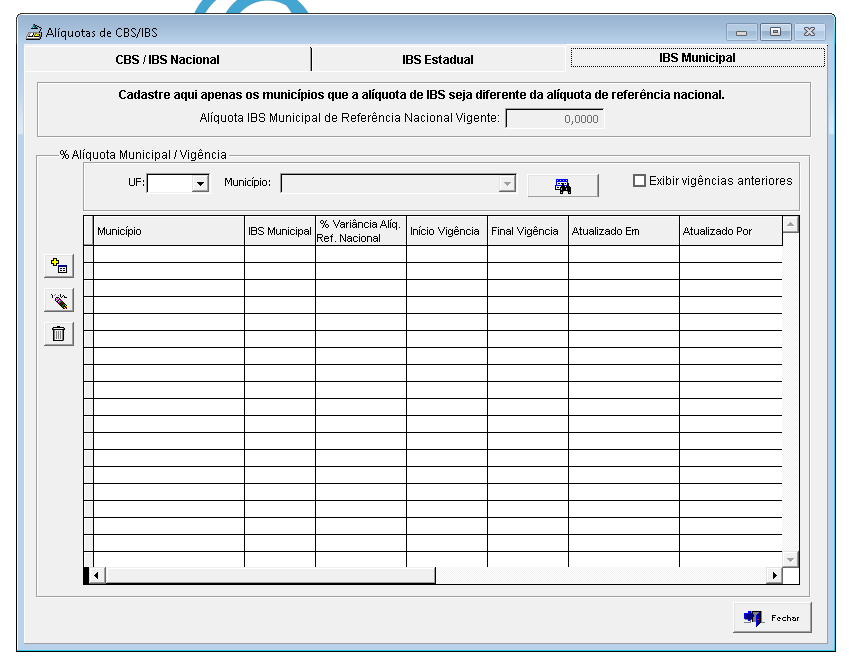Click the grid scroll left arrow
The height and width of the screenshot is (669, 849).
(x=97, y=576)
